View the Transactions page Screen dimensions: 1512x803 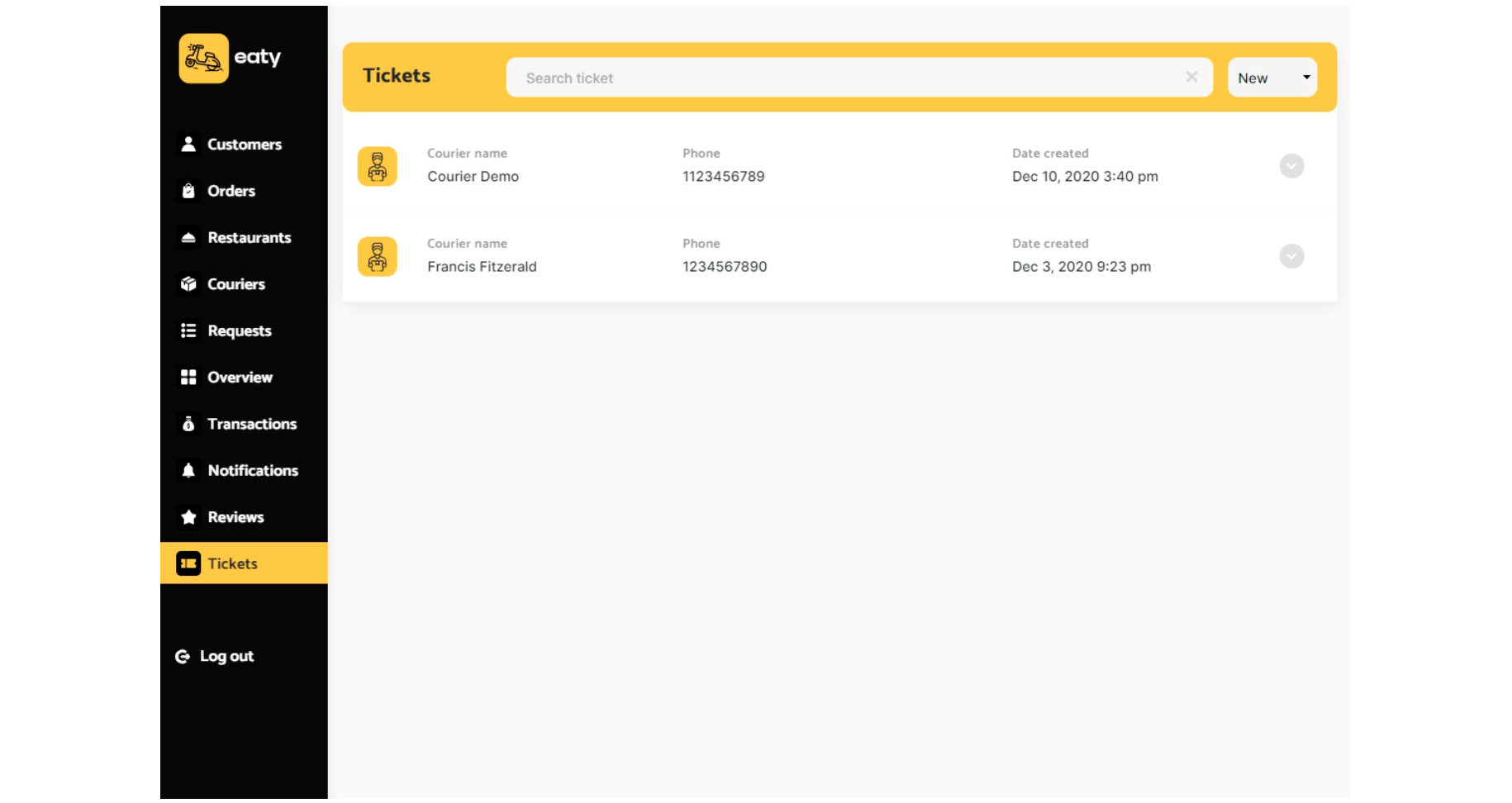coord(244,424)
